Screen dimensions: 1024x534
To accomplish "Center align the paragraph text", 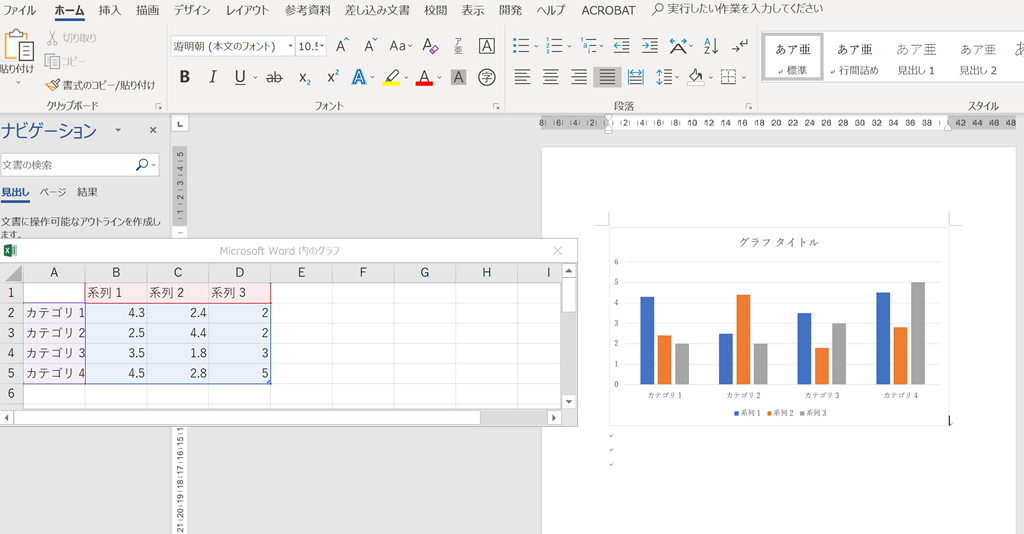I will [550, 77].
